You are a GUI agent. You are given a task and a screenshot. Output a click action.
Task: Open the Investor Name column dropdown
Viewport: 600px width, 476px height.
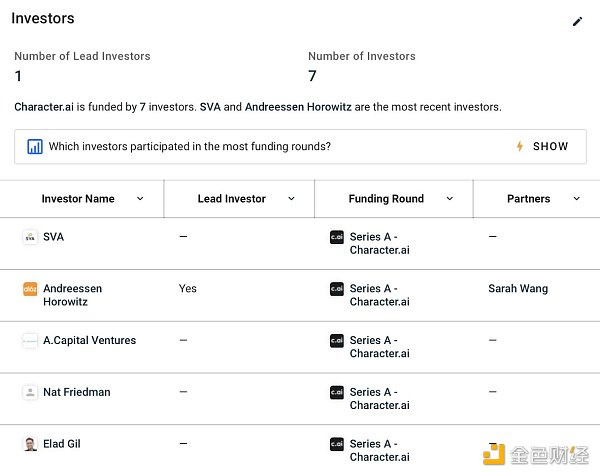(140, 199)
